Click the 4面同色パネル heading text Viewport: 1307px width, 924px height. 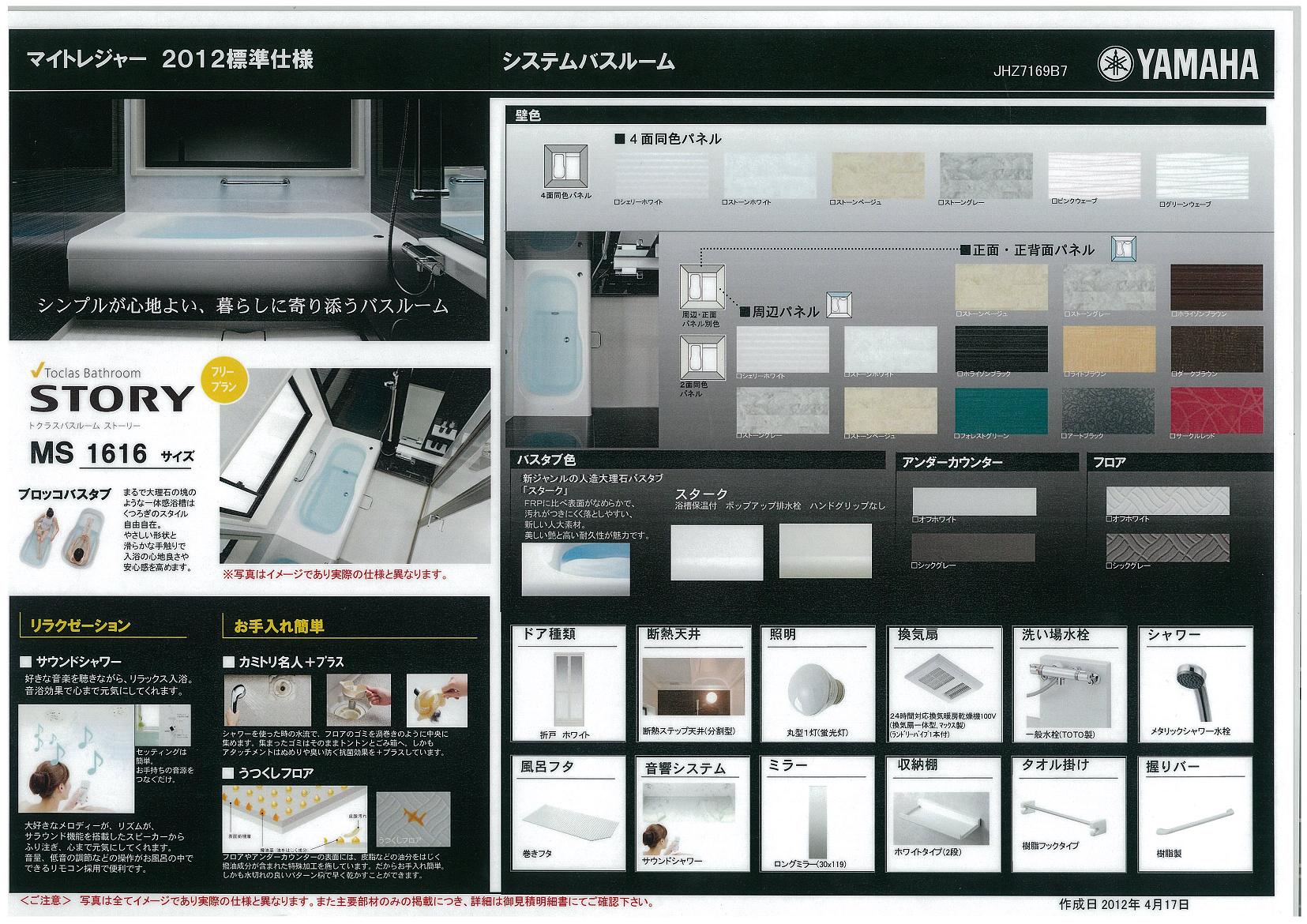click(675, 139)
